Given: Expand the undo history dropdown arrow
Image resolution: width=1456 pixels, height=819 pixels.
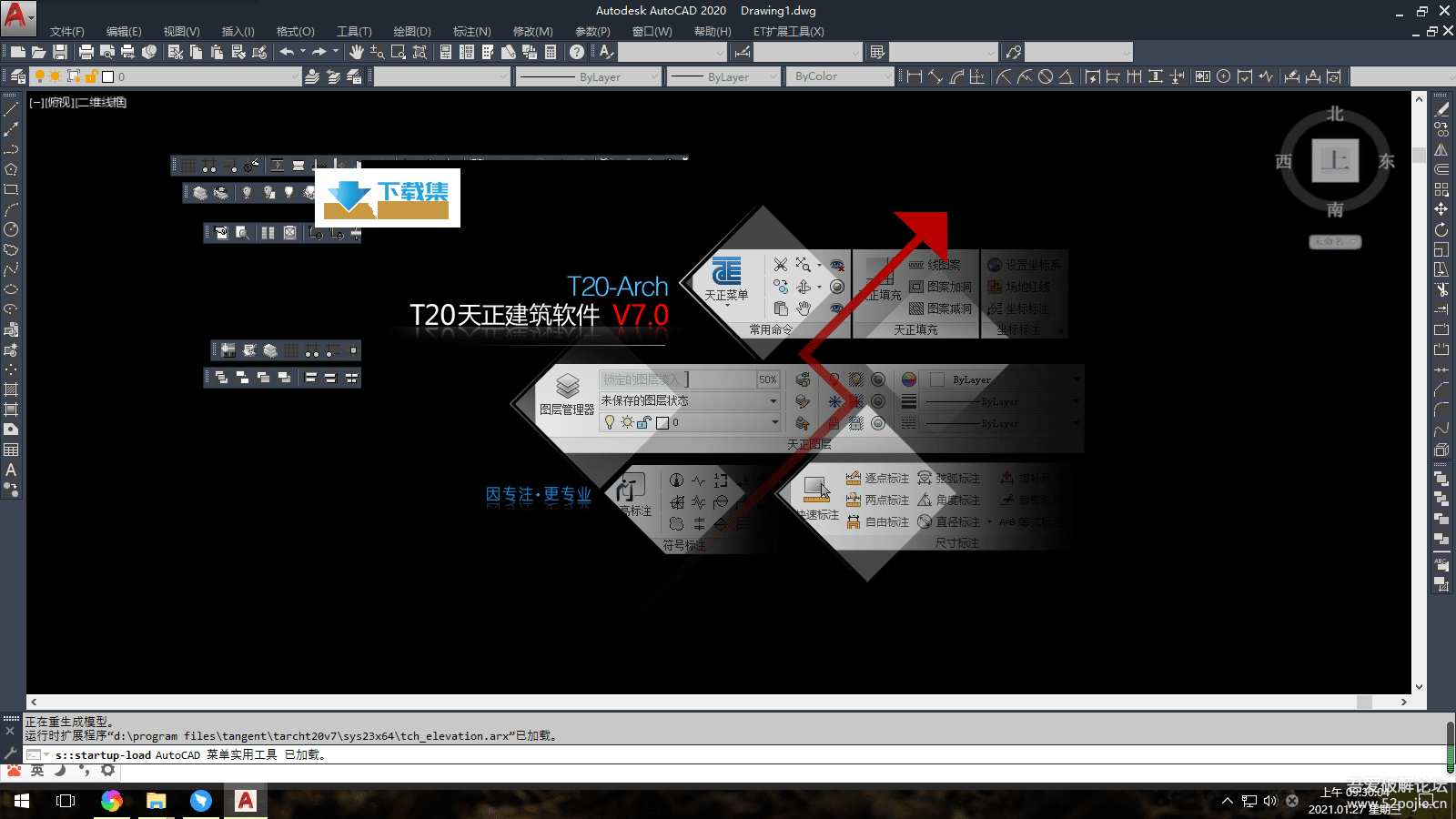Looking at the screenshot, I should (303, 51).
